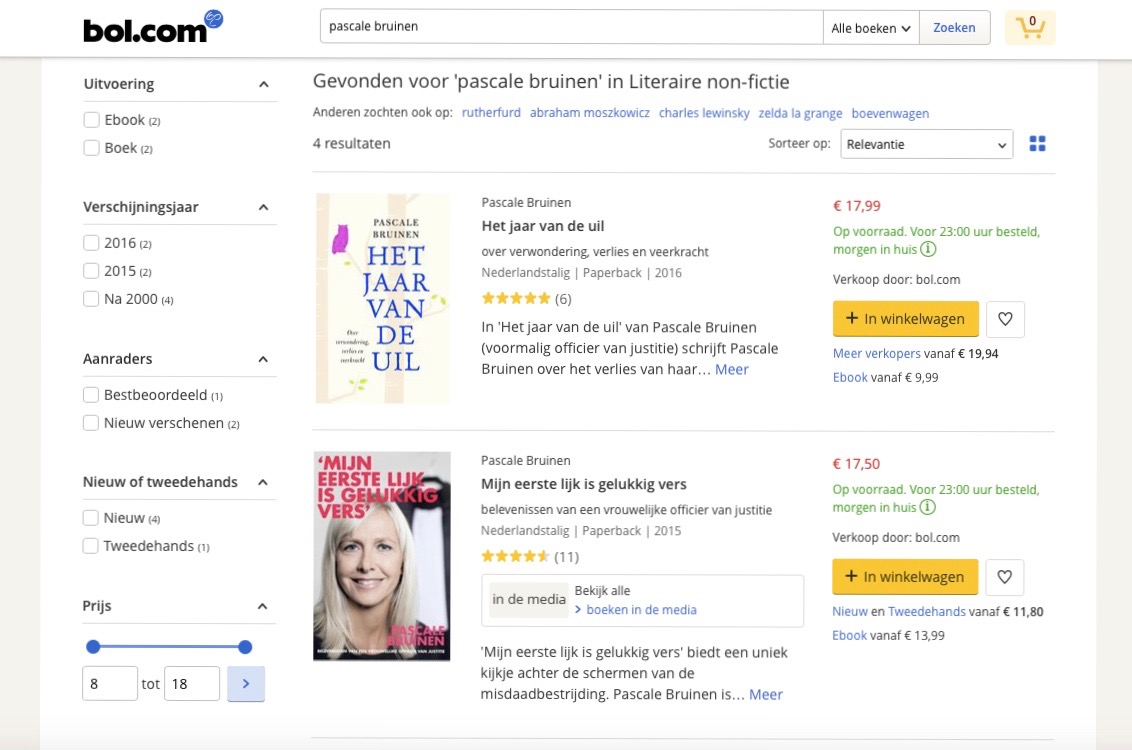The width and height of the screenshot is (1132, 750).
Task: Click the right price slider handle
Action: click(x=245, y=647)
